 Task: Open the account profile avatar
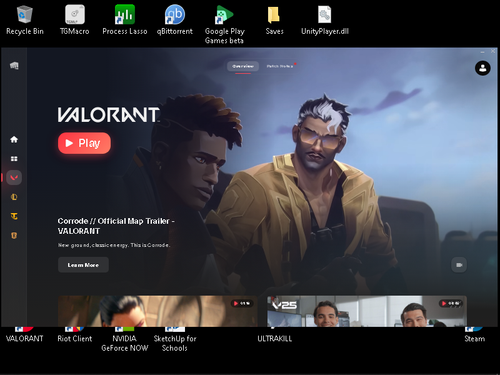click(482, 68)
